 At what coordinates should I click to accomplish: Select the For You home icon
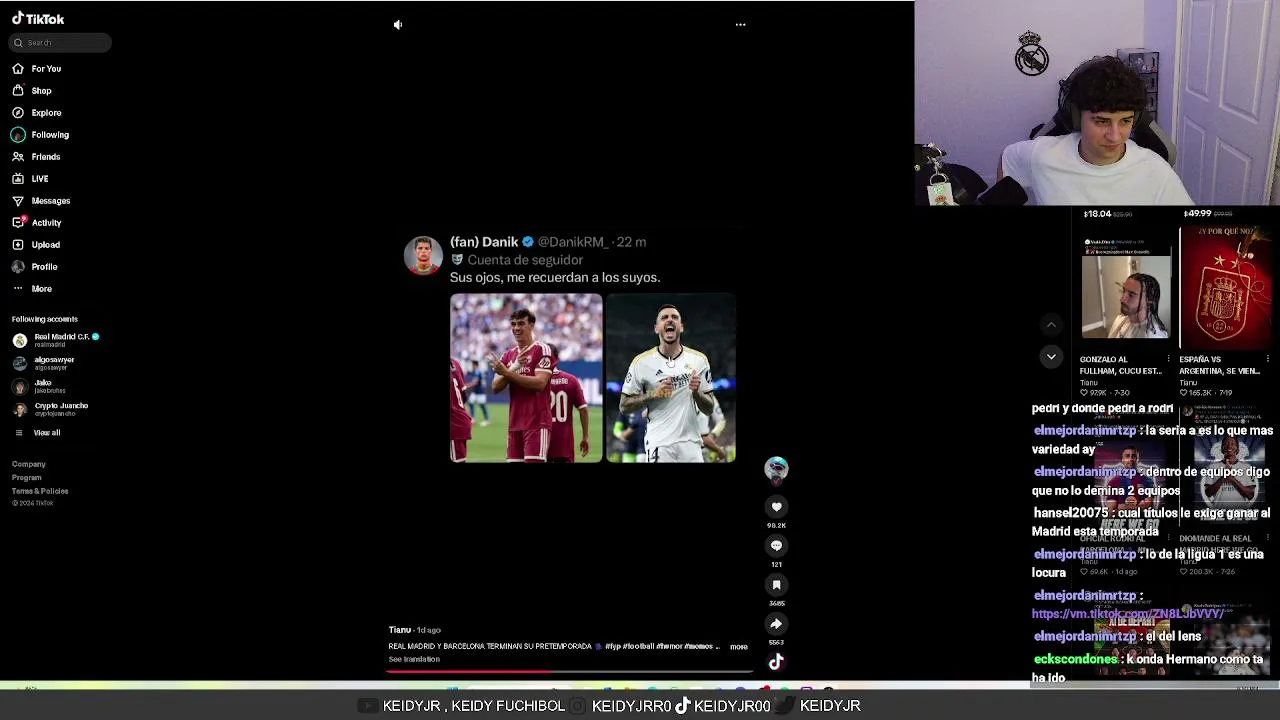(18, 69)
